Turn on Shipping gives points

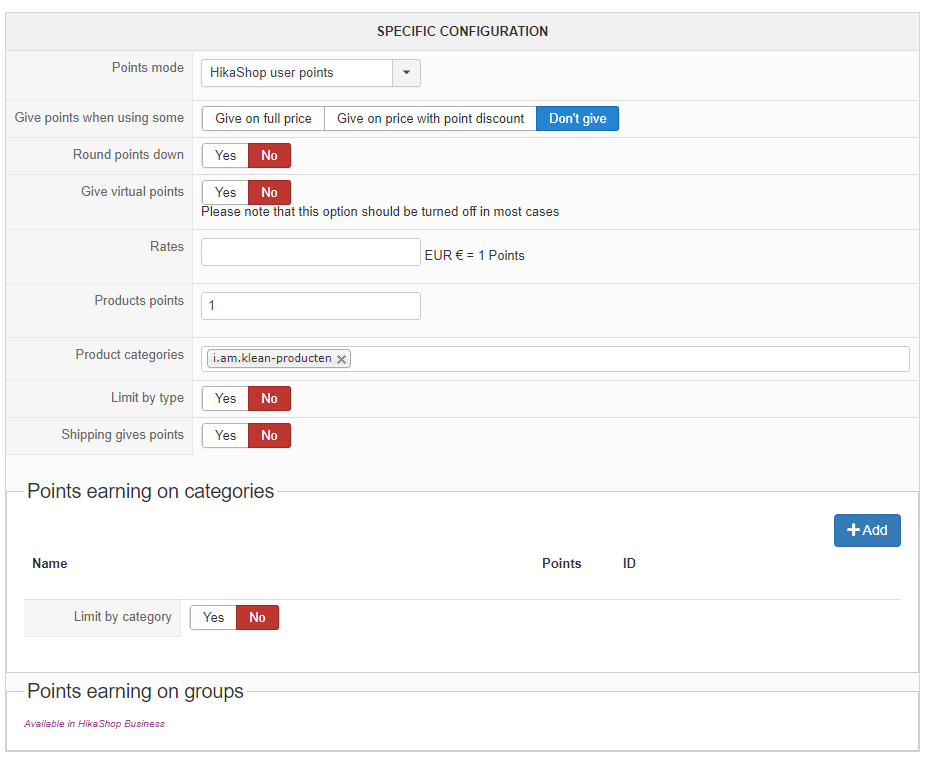tap(225, 436)
